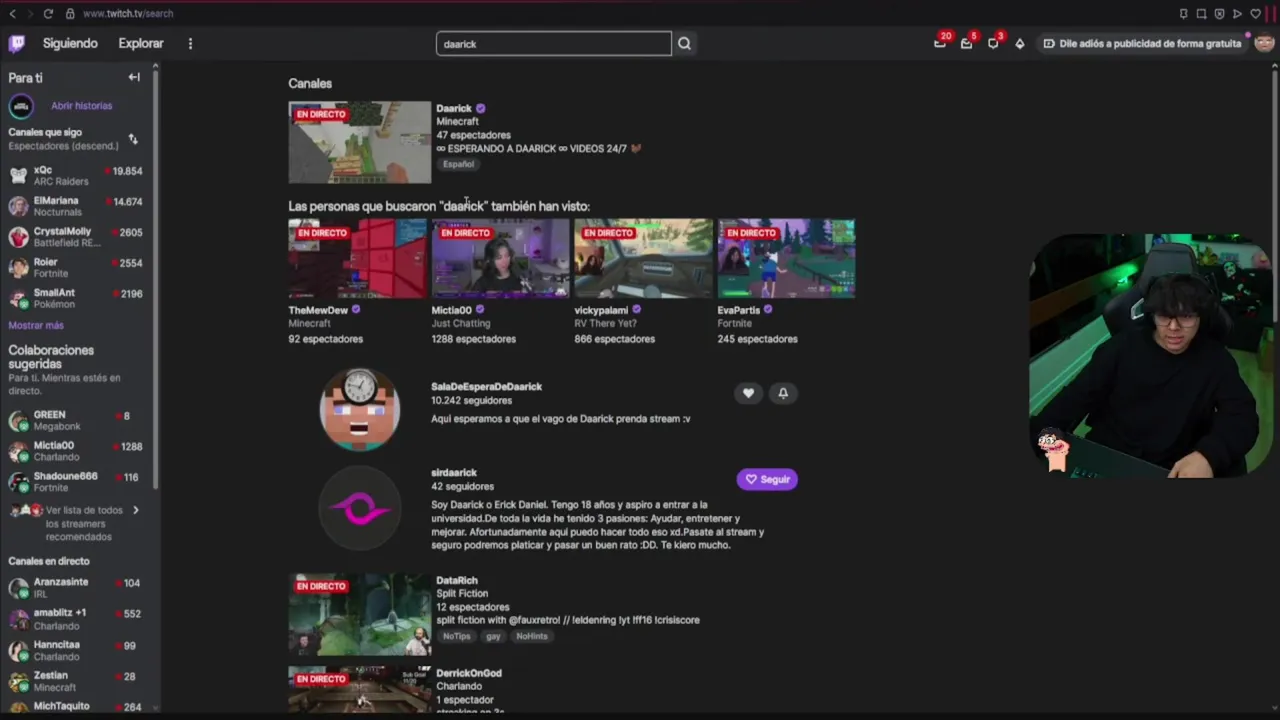Select Hanncitaa in live channels
1280x720 pixels.
pos(76,651)
